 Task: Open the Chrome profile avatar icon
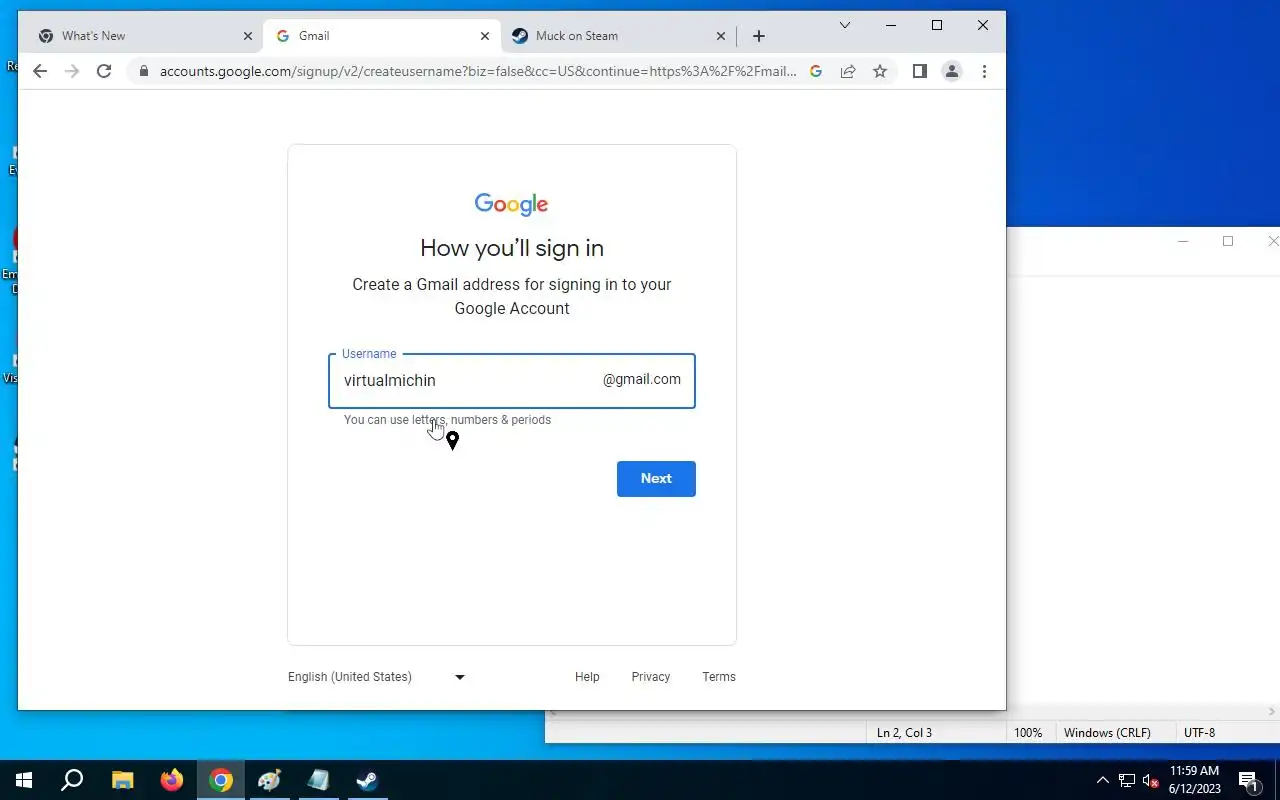pos(952,71)
